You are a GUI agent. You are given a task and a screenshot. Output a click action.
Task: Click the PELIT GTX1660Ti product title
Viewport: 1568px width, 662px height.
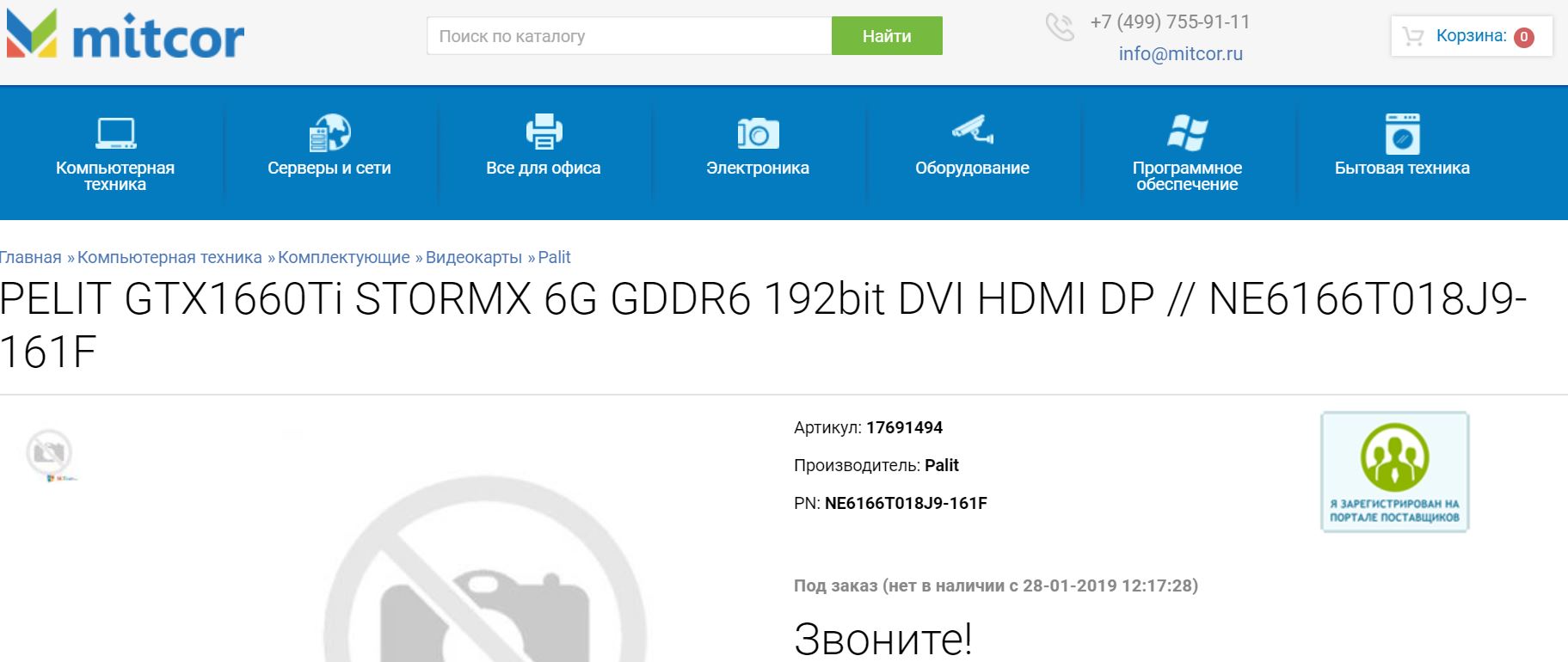(x=764, y=325)
